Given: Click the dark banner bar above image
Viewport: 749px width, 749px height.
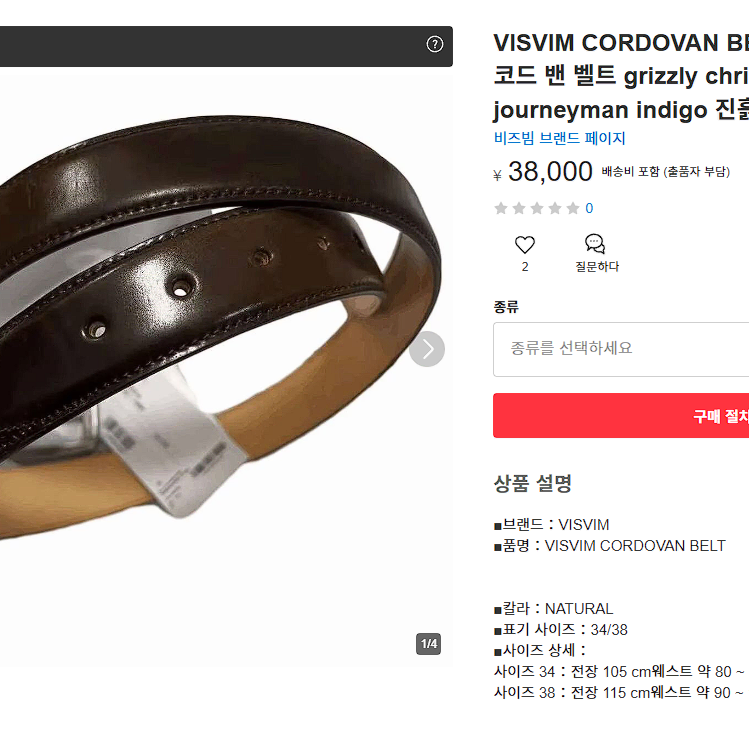Looking at the screenshot, I should [x=226, y=46].
